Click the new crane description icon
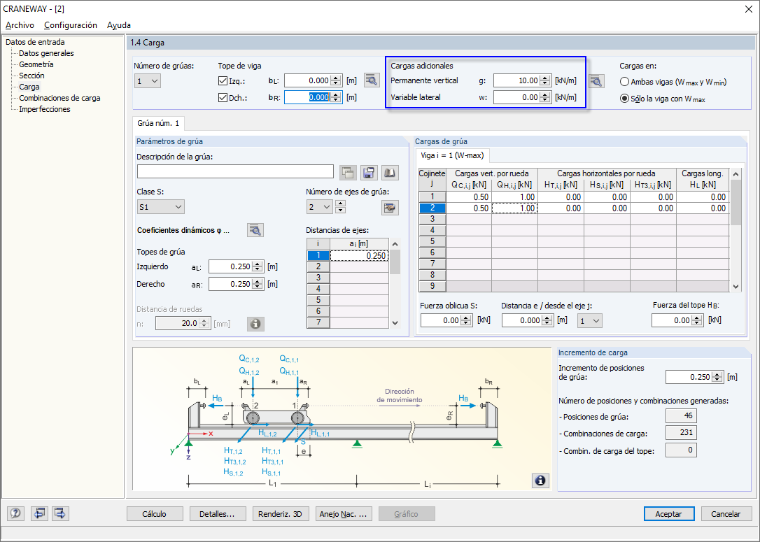The width and height of the screenshot is (760, 542). [x=348, y=172]
